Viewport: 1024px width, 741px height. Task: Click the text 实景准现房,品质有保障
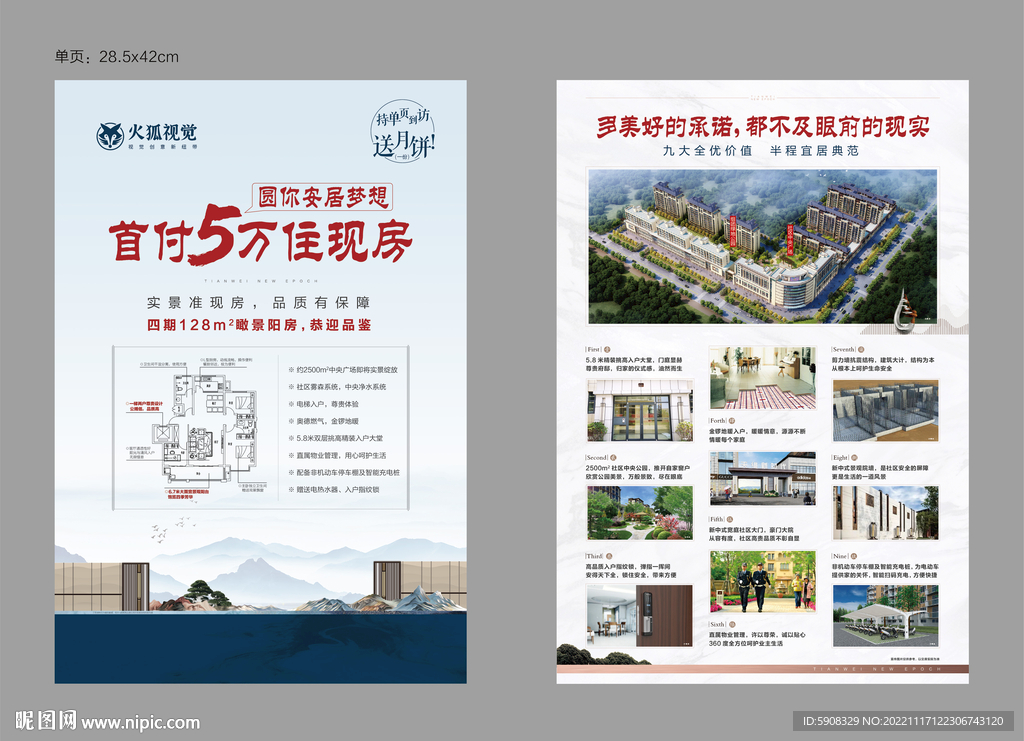point(259,303)
